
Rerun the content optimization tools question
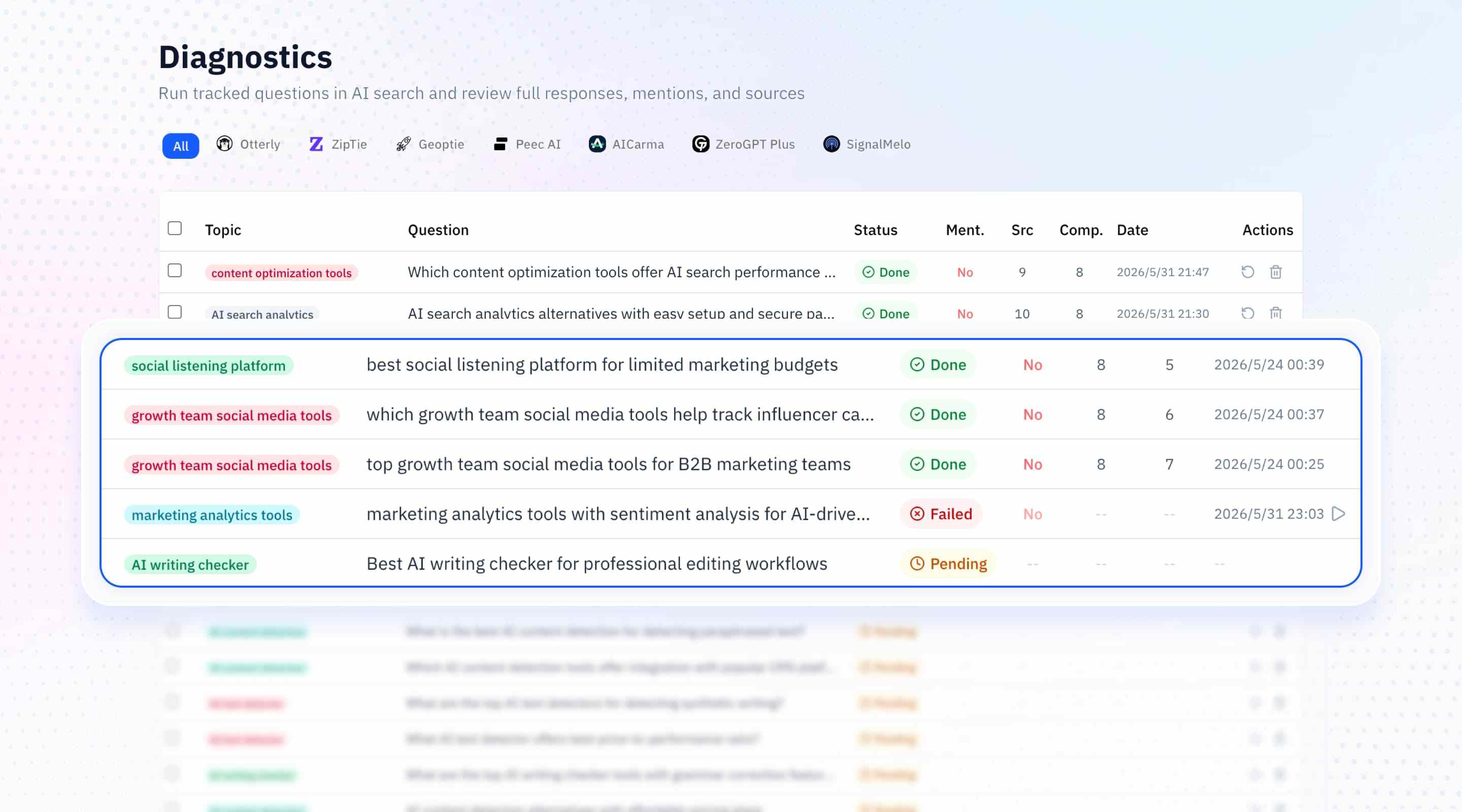coord(1247,272)
